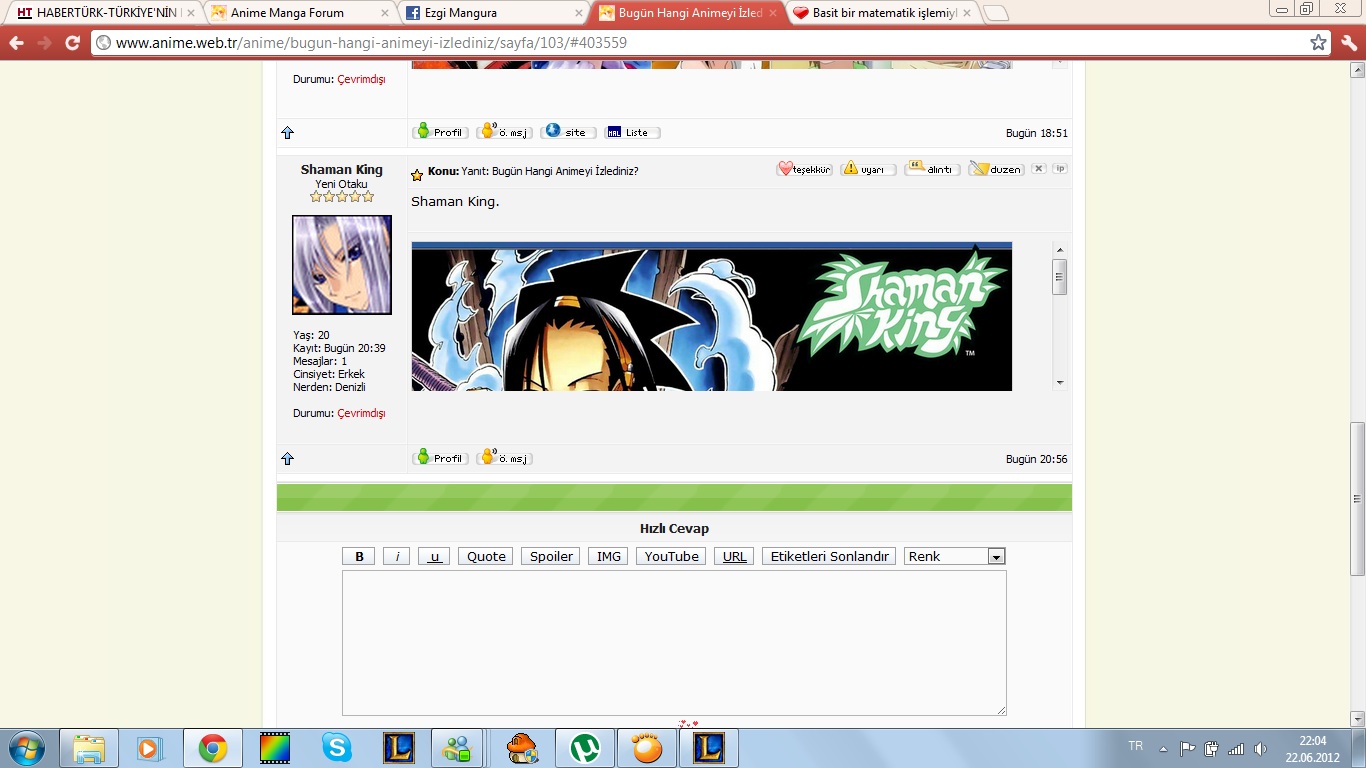This screenshot has height=768, width=1366.
Task: Click the uyarı warning button
Action: pos(868,169)
